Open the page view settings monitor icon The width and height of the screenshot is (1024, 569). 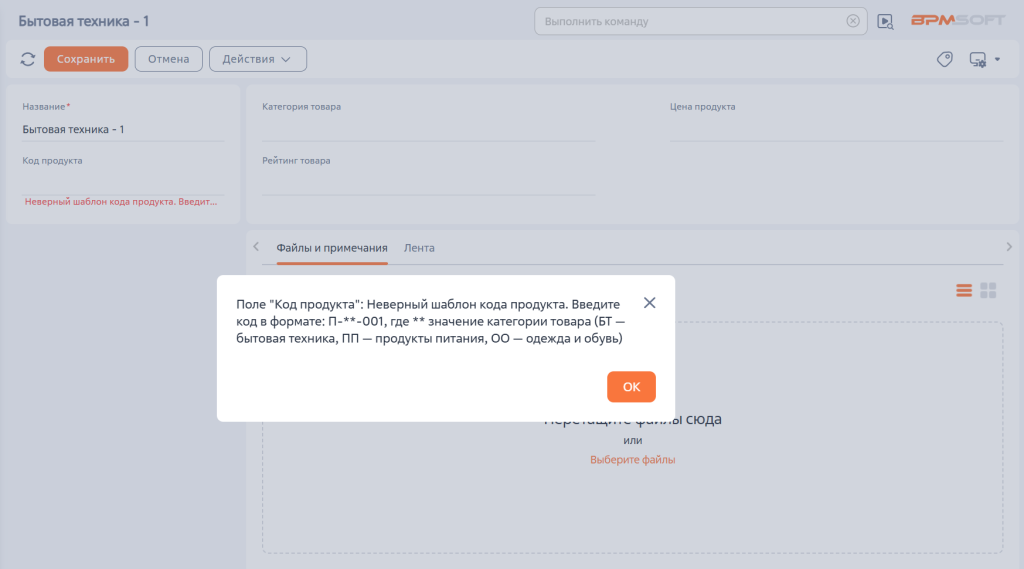point(977,60)
